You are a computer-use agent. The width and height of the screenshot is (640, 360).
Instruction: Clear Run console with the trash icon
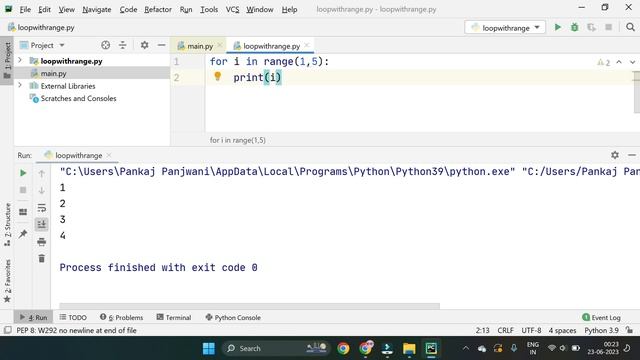coord(42,258)
